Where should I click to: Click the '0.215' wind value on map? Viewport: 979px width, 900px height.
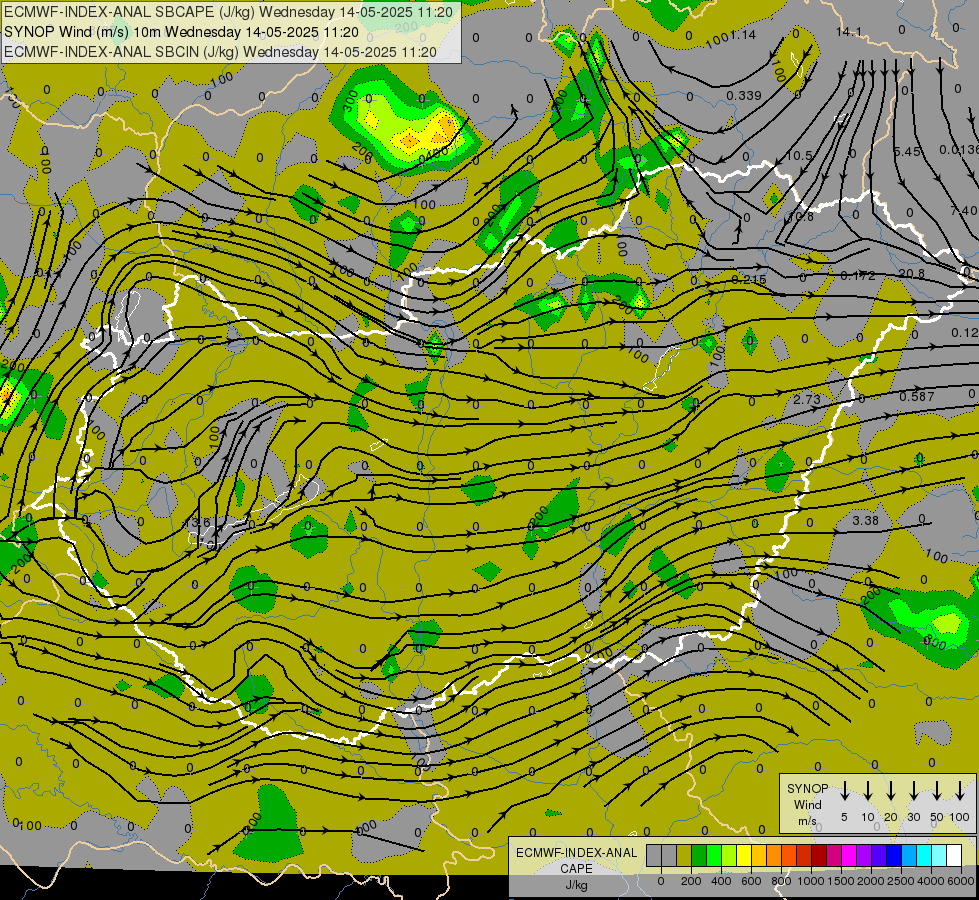click(749, 280)
